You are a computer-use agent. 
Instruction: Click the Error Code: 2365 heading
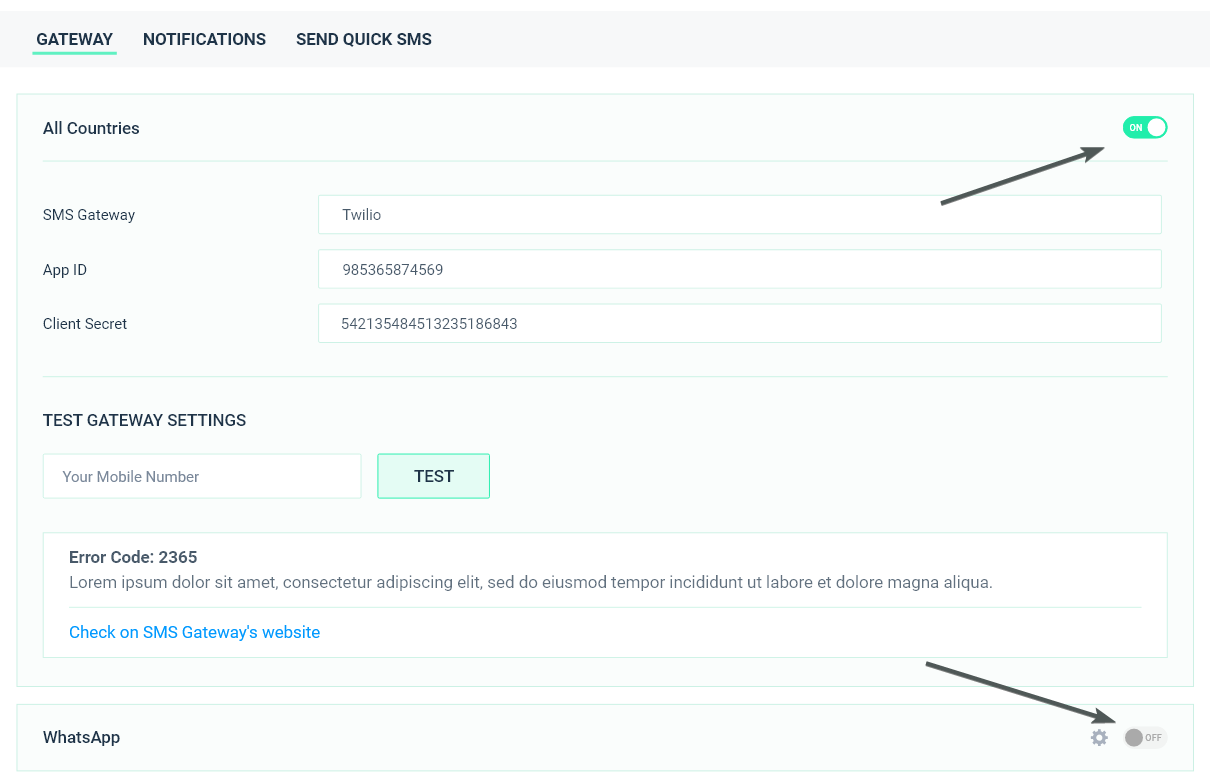(x=132, y=557)
